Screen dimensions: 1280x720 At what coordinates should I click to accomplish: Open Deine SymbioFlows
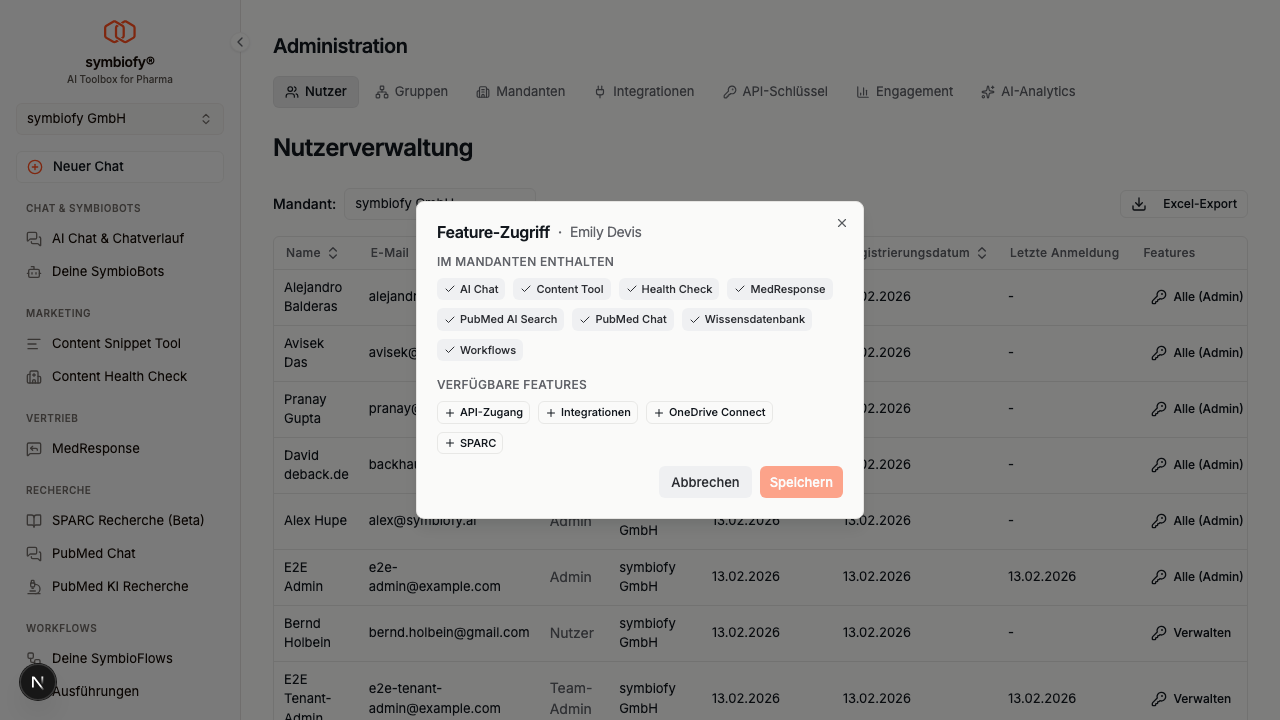click(111, 658)
